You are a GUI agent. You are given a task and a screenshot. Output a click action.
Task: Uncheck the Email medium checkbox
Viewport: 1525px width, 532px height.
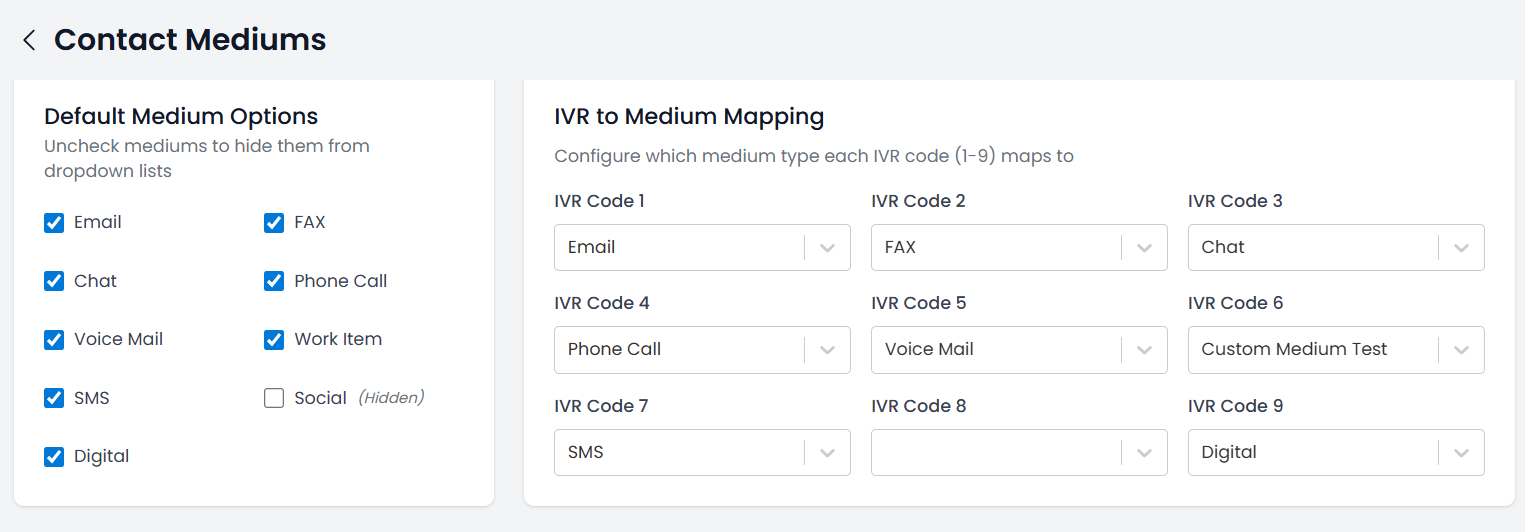click(54, 223)
